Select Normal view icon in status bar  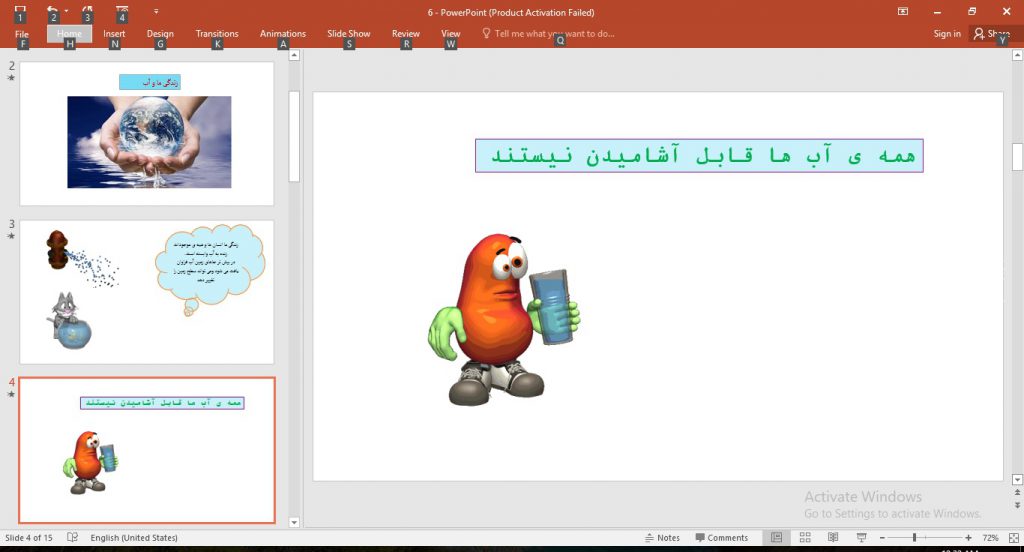(777, 538)
